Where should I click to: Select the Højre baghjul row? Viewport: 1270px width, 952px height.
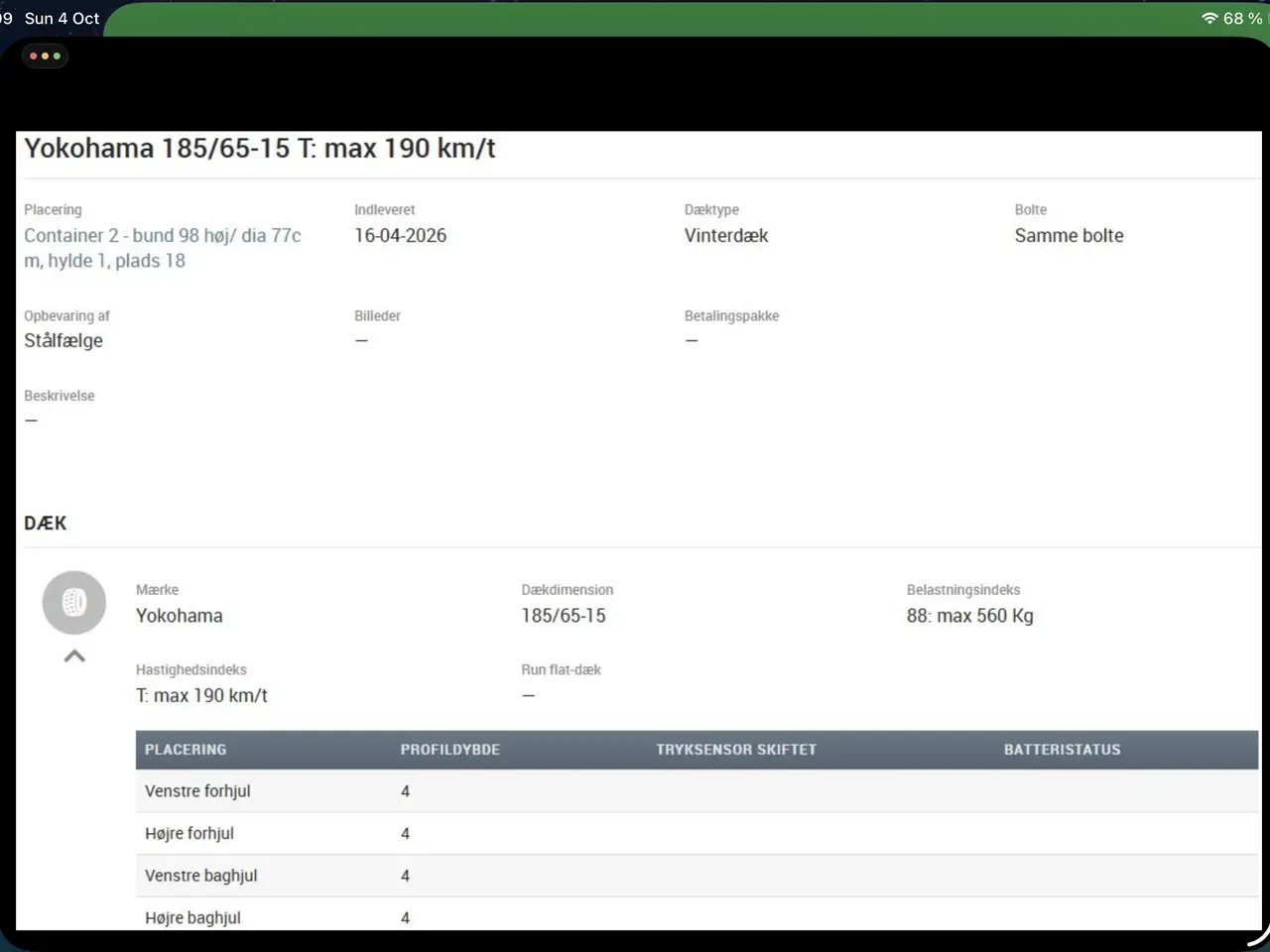point(697,916)
